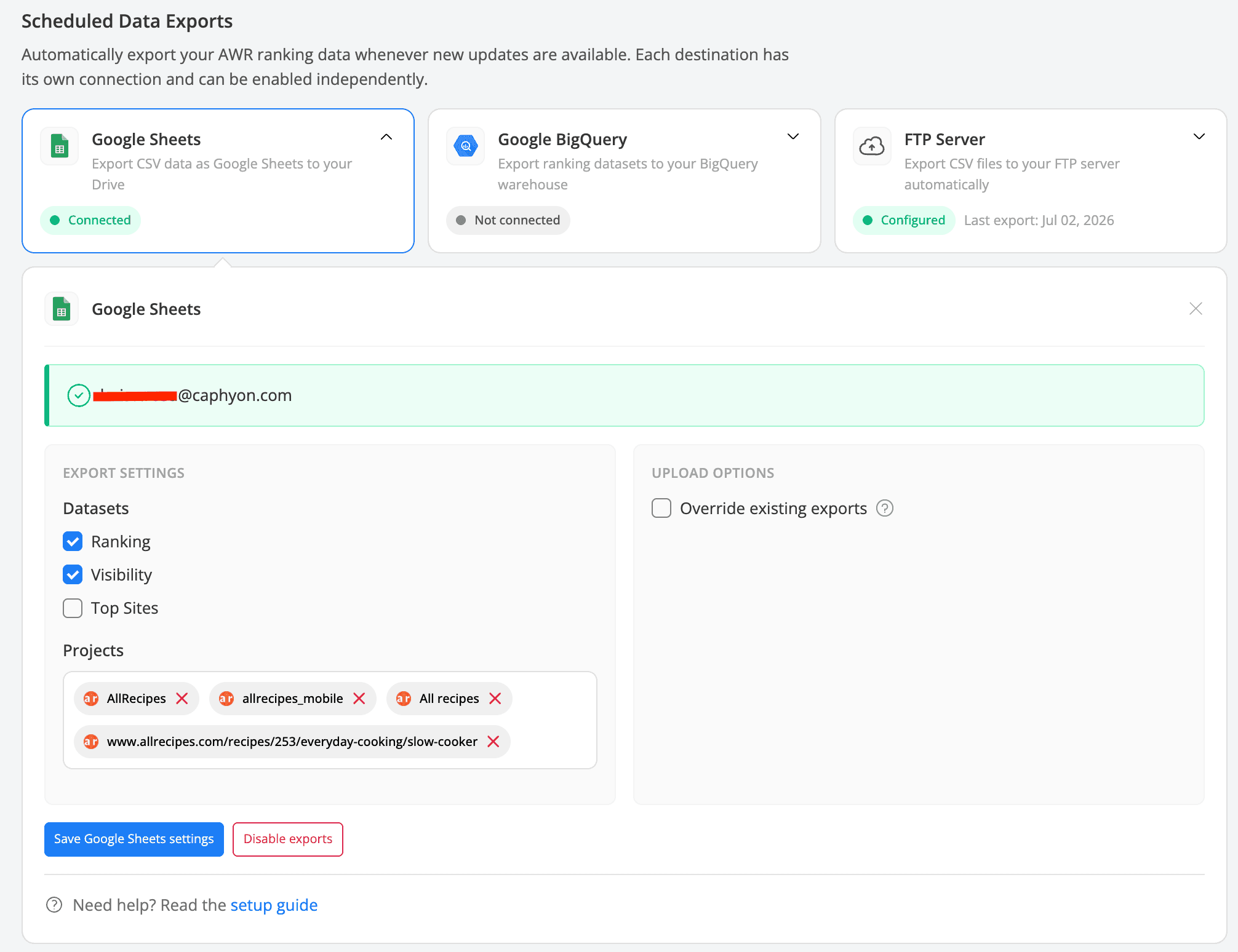The height and width of the screenshot is (952, 1238).
Task: Click the 'UPLOAD OPTIONS' section heading
Action: point(713,473)
